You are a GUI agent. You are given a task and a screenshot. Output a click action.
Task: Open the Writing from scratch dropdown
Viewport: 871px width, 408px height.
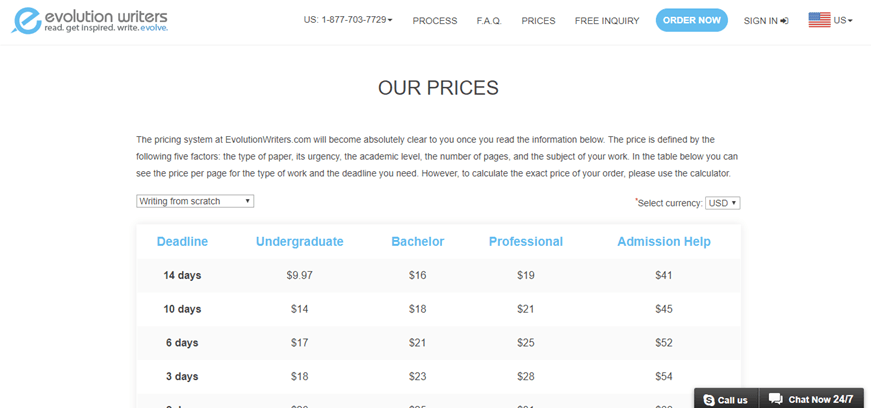point(195,201)
